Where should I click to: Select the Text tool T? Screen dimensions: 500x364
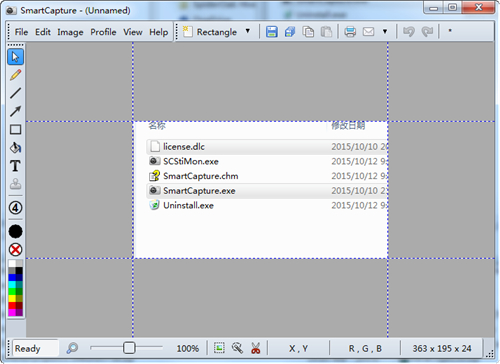(15, 166)
